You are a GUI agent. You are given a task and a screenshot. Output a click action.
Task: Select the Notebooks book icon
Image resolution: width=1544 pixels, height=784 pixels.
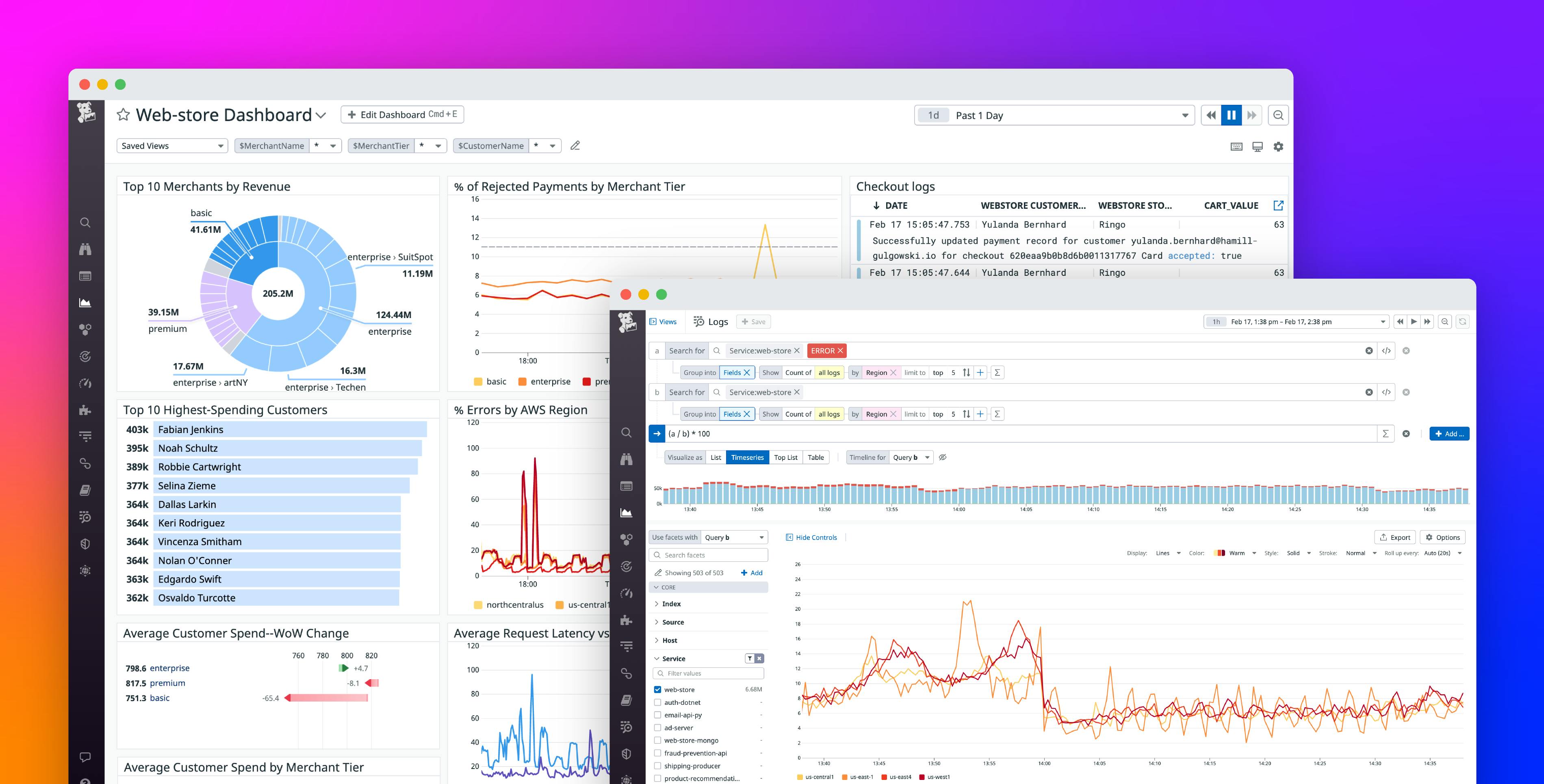pyautogui.click(x=86, y=488)
